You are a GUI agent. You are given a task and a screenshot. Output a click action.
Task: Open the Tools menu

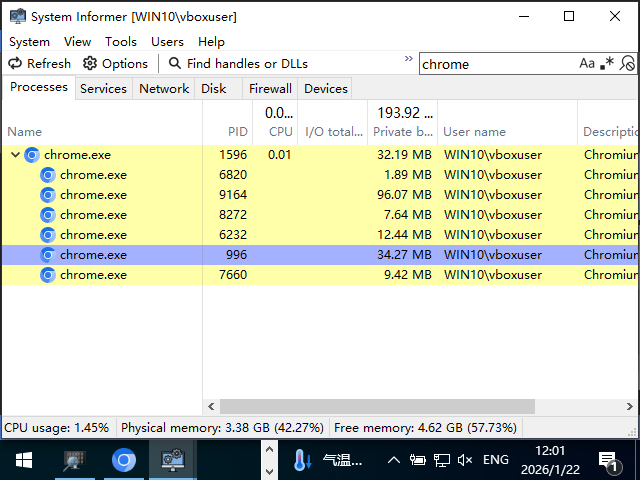pos(121,42)
